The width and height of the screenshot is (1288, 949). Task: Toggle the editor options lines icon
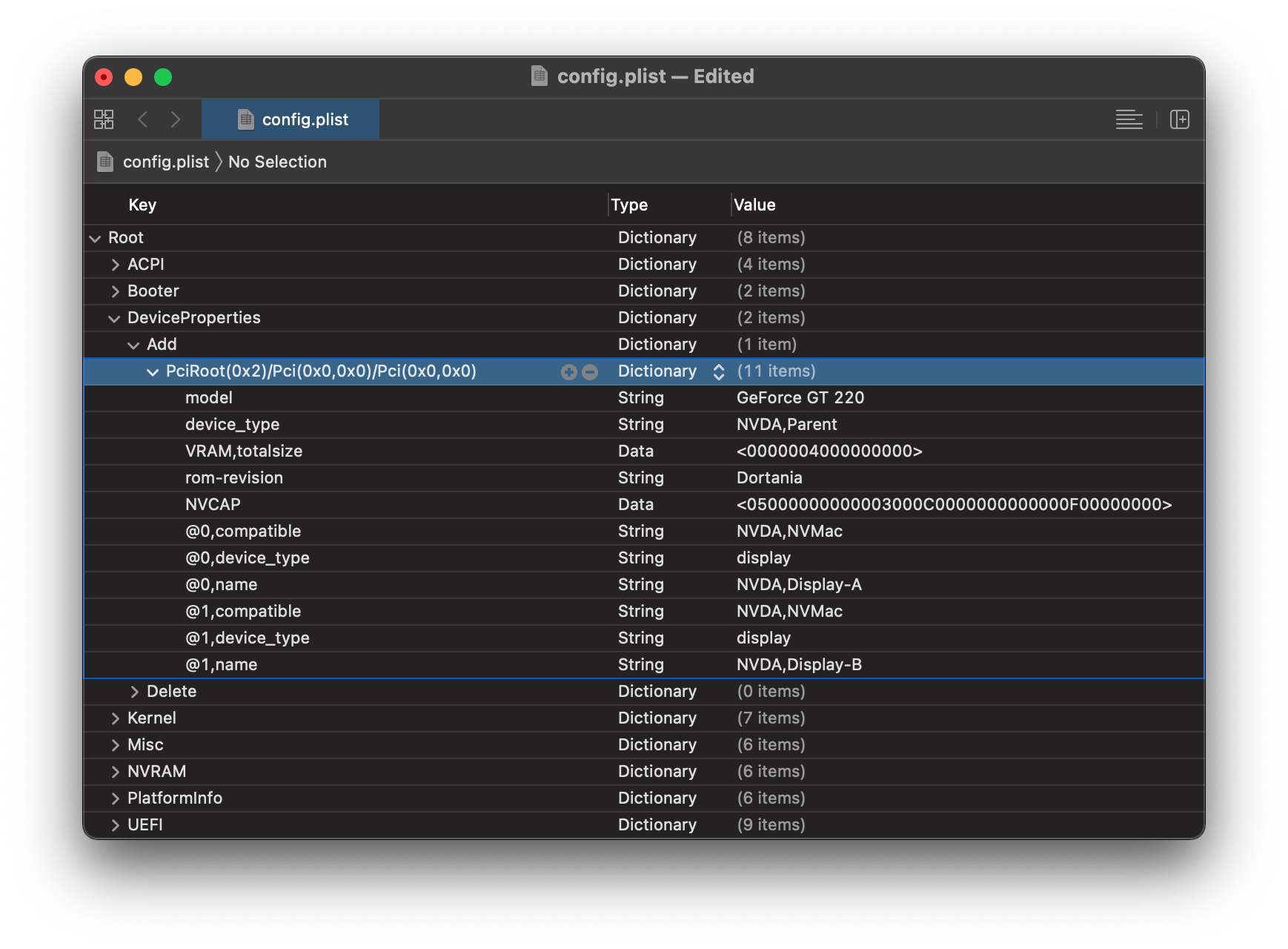pos(1129,119)
